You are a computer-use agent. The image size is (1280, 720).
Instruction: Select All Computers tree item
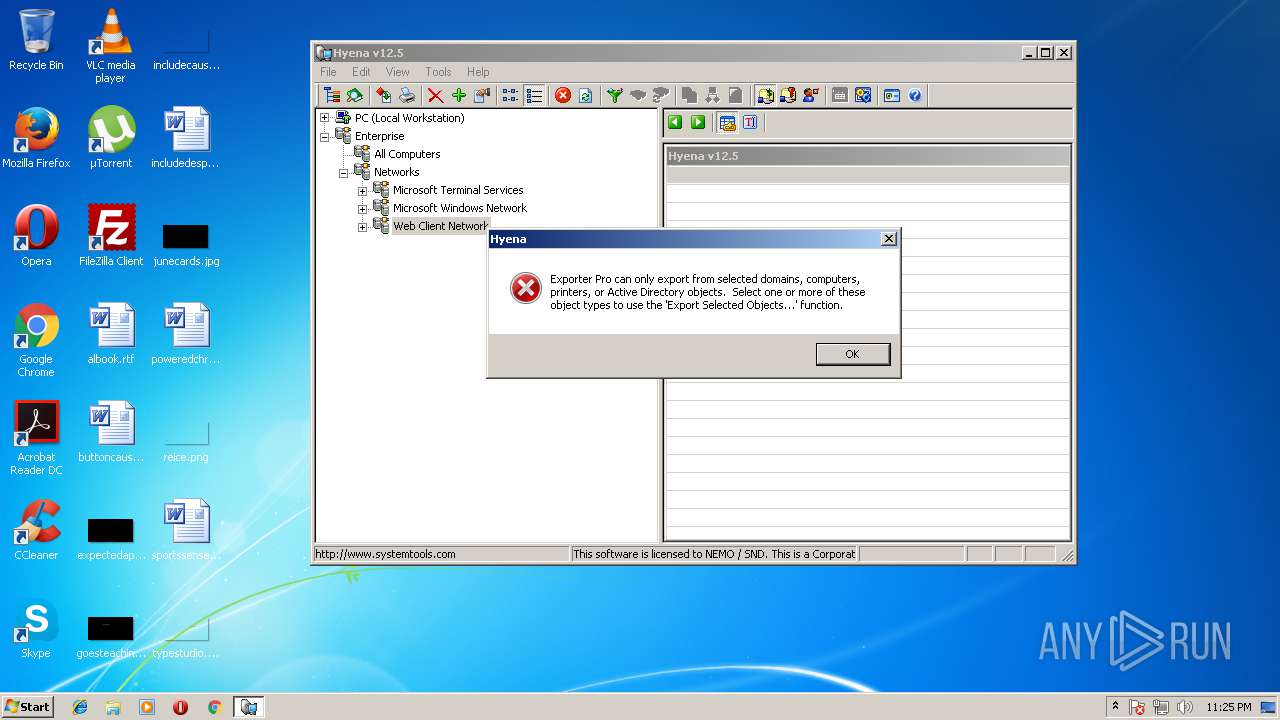coord(407,154)
